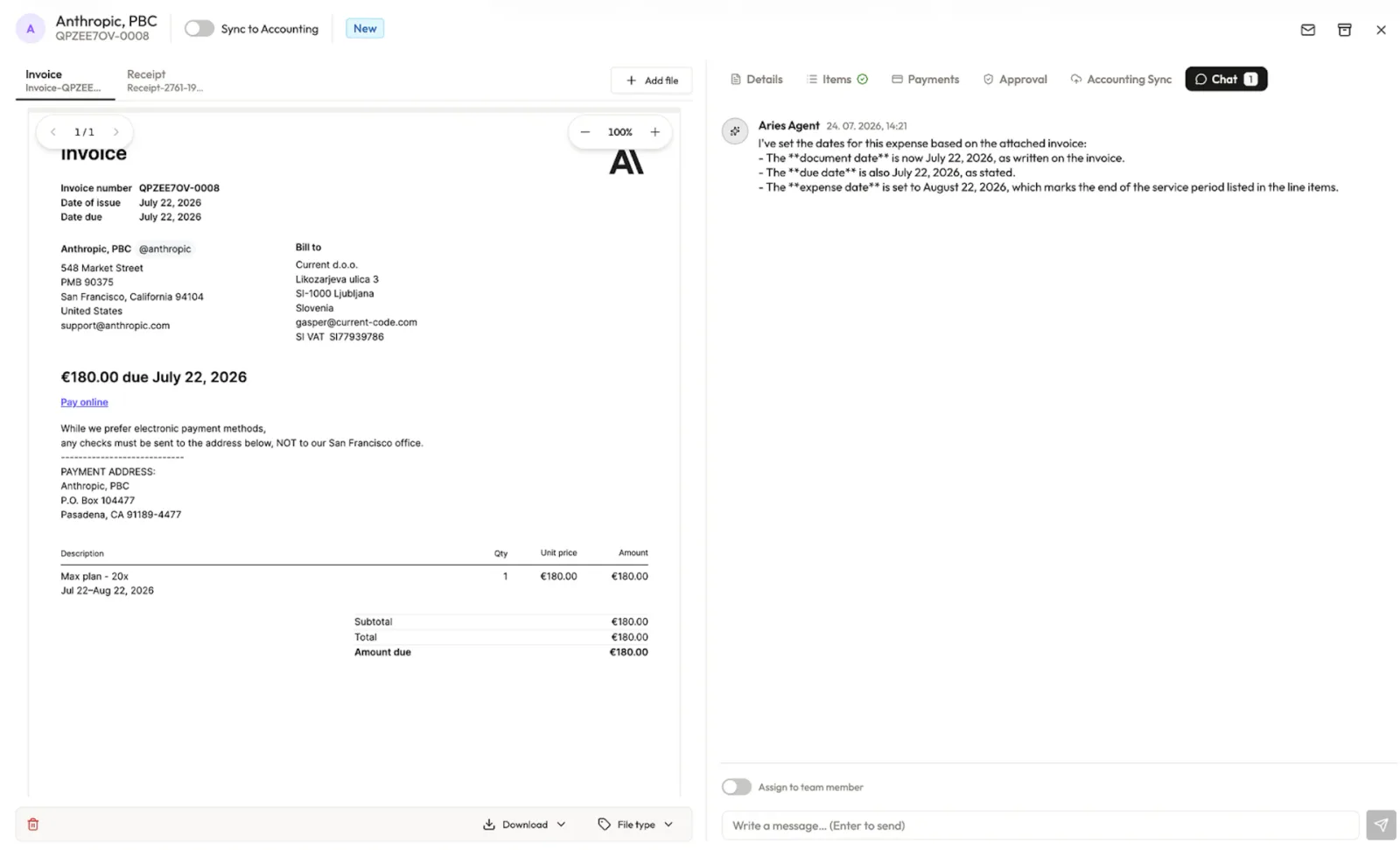The height and width of the screenshot is (850, 1400).
Task: Click the 100% zoom level value
Action: coord(620,132)
